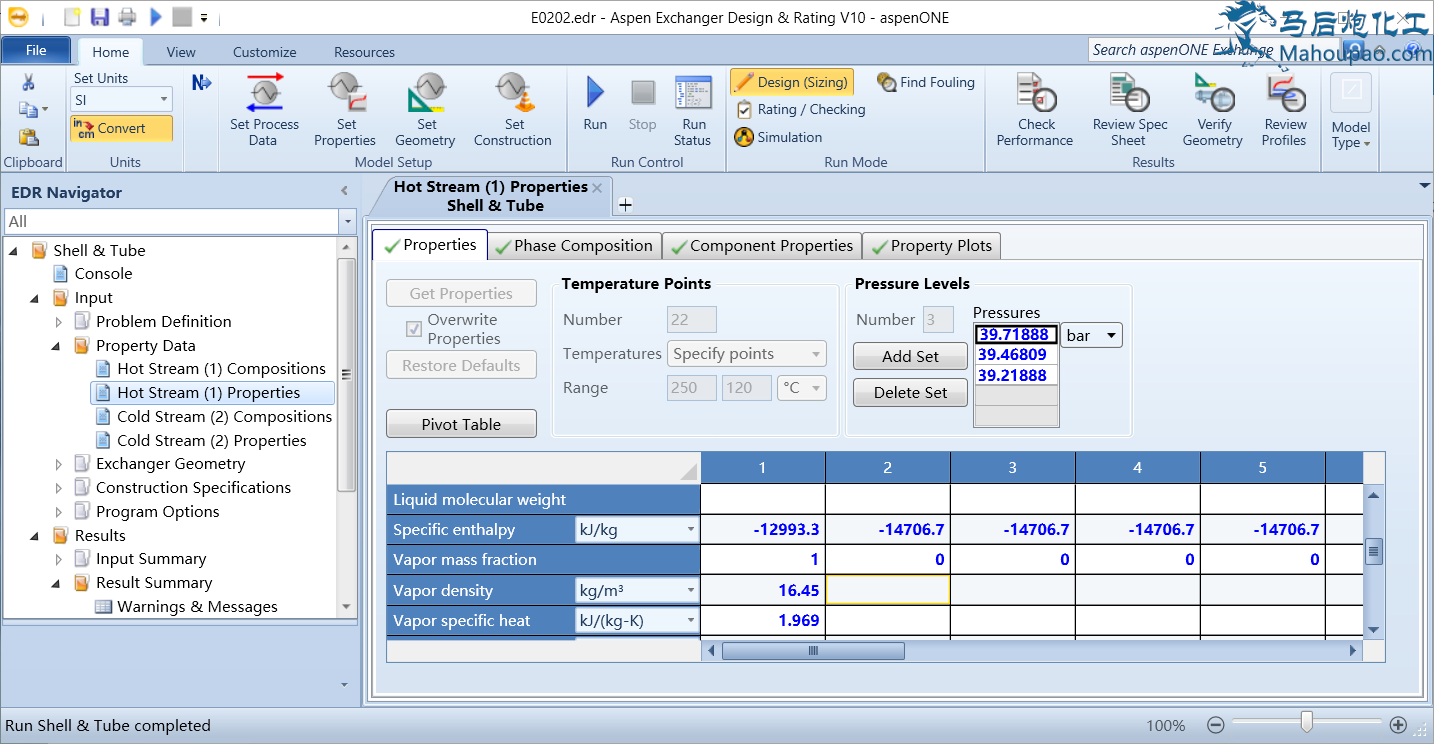The width and height of the screenshot is (1434, 744).
Task: Switch to the Resources ribbon tab
Action: coord(364,52)
